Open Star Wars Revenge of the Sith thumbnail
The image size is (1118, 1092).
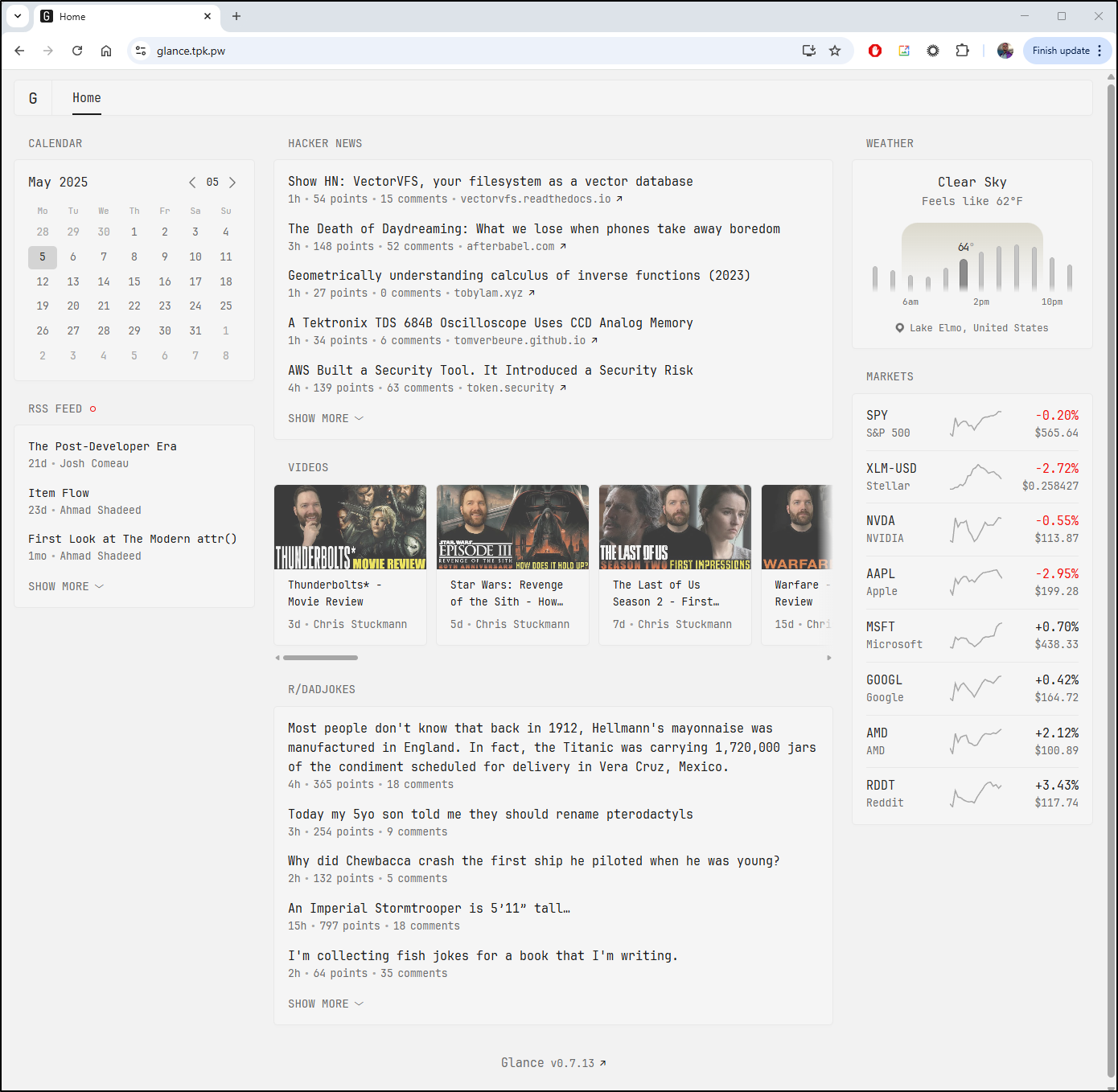click(x=512, y=528)
